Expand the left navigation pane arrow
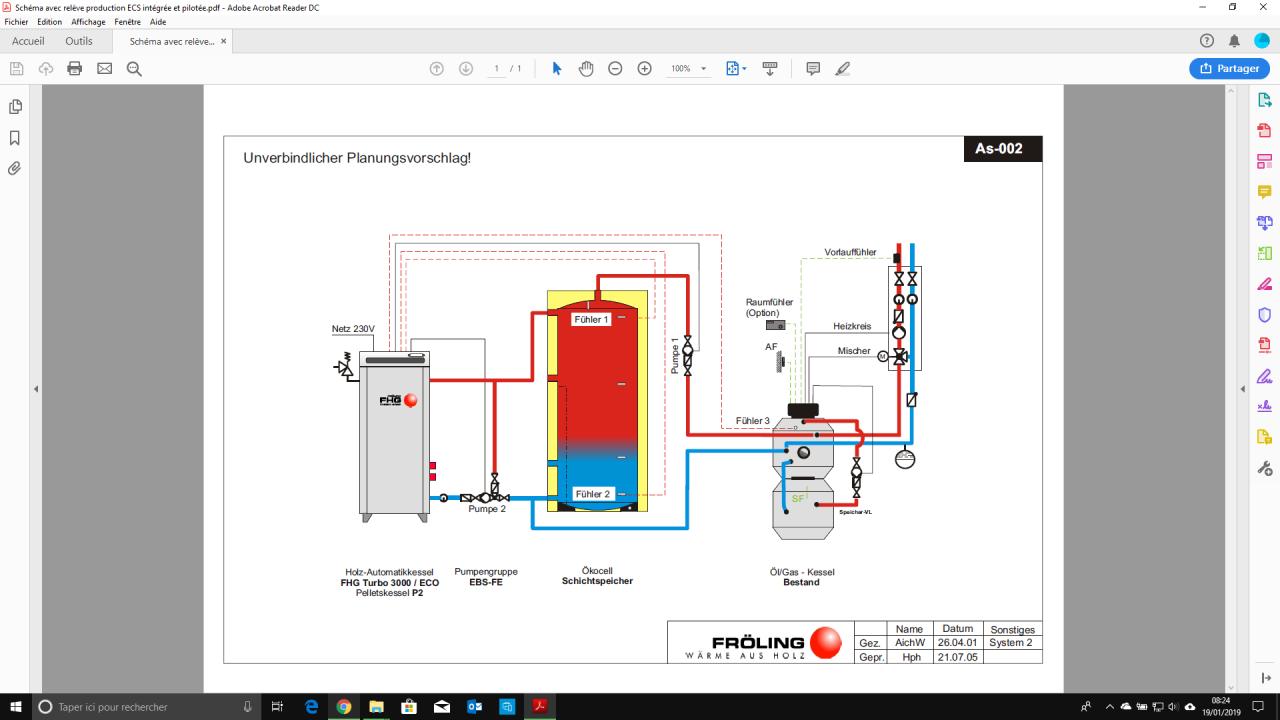 click(36, 388)
